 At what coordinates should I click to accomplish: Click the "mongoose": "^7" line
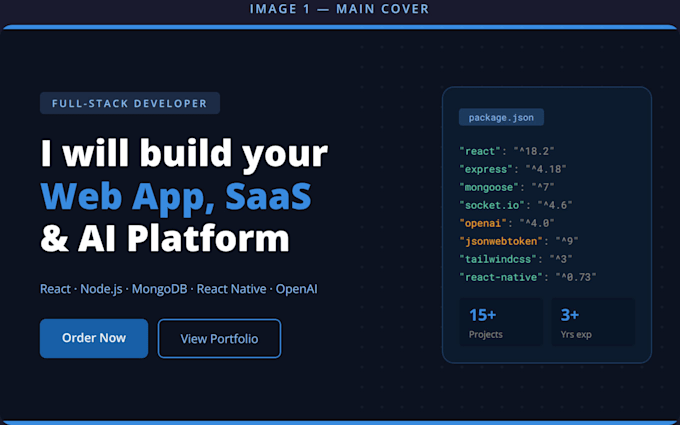(x=507, y=187)
